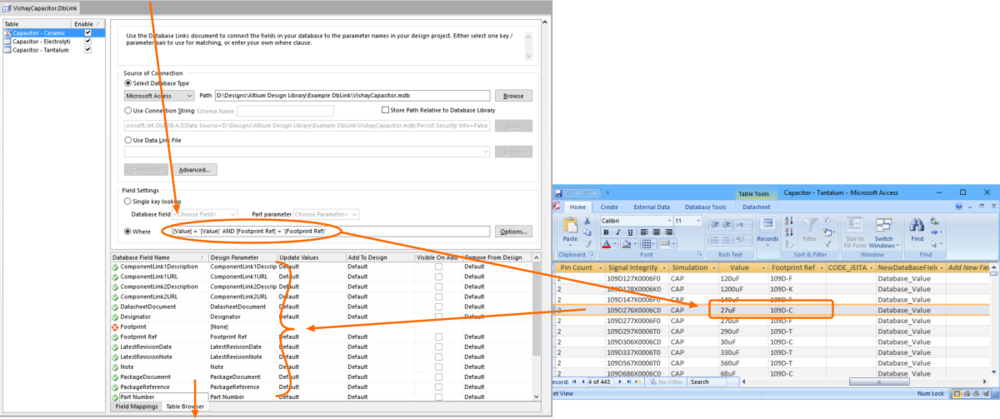Switch to the Field Mappings tab
Viewport: 1000px width, 419px height.
tap(136, 406)
